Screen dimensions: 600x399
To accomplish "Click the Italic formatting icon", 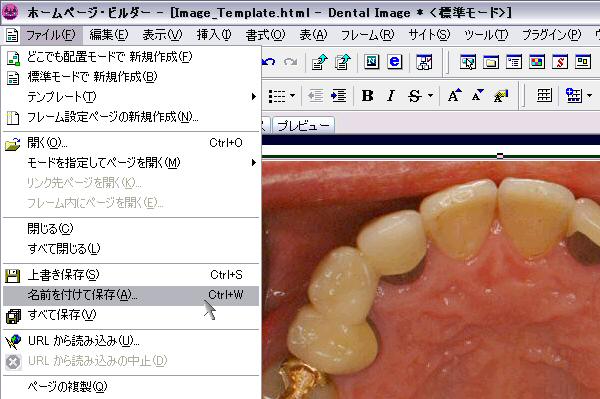I will (391, 96).
